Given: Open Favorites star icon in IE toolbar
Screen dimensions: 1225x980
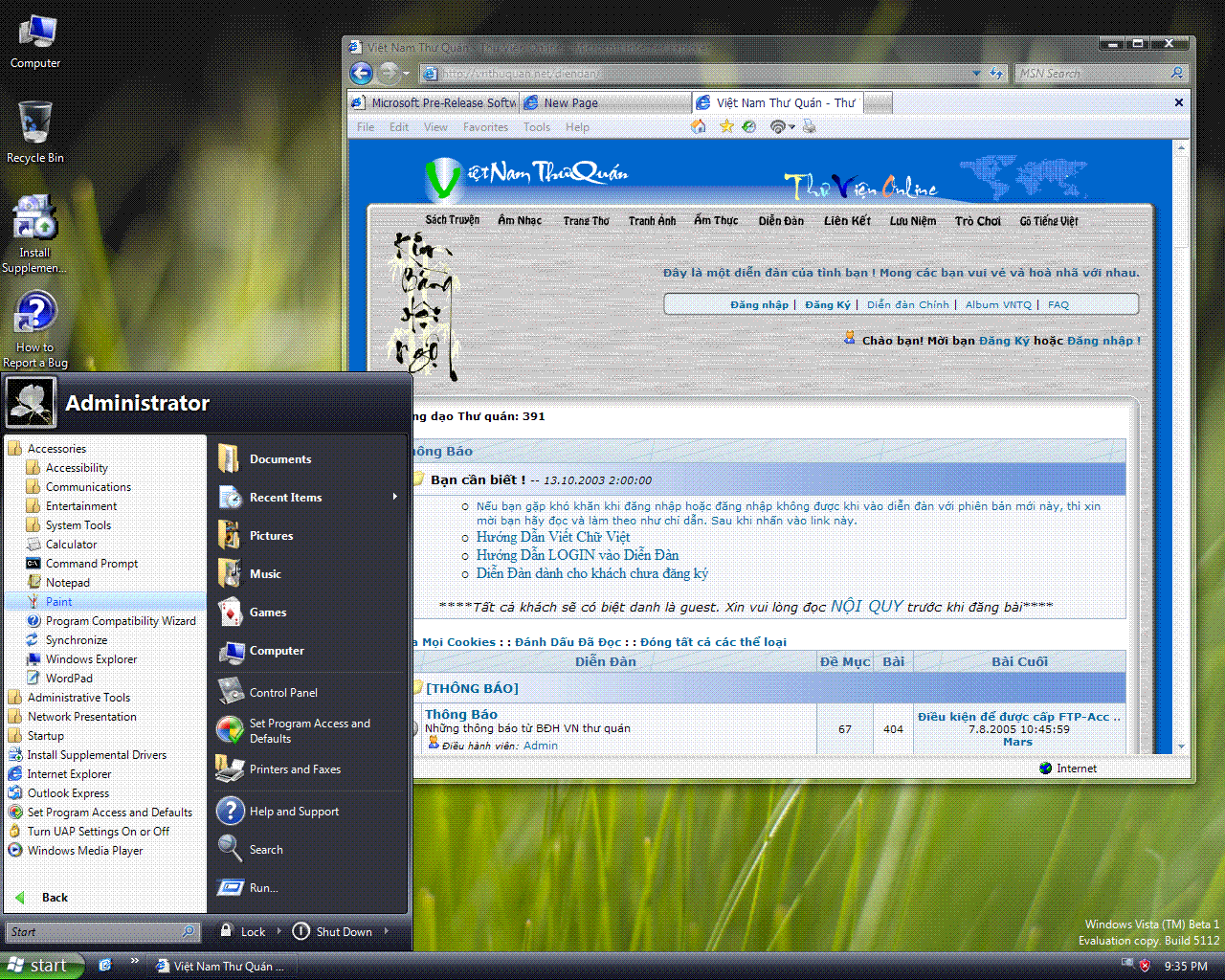Looking at the screenshot, I should (726, 126).
